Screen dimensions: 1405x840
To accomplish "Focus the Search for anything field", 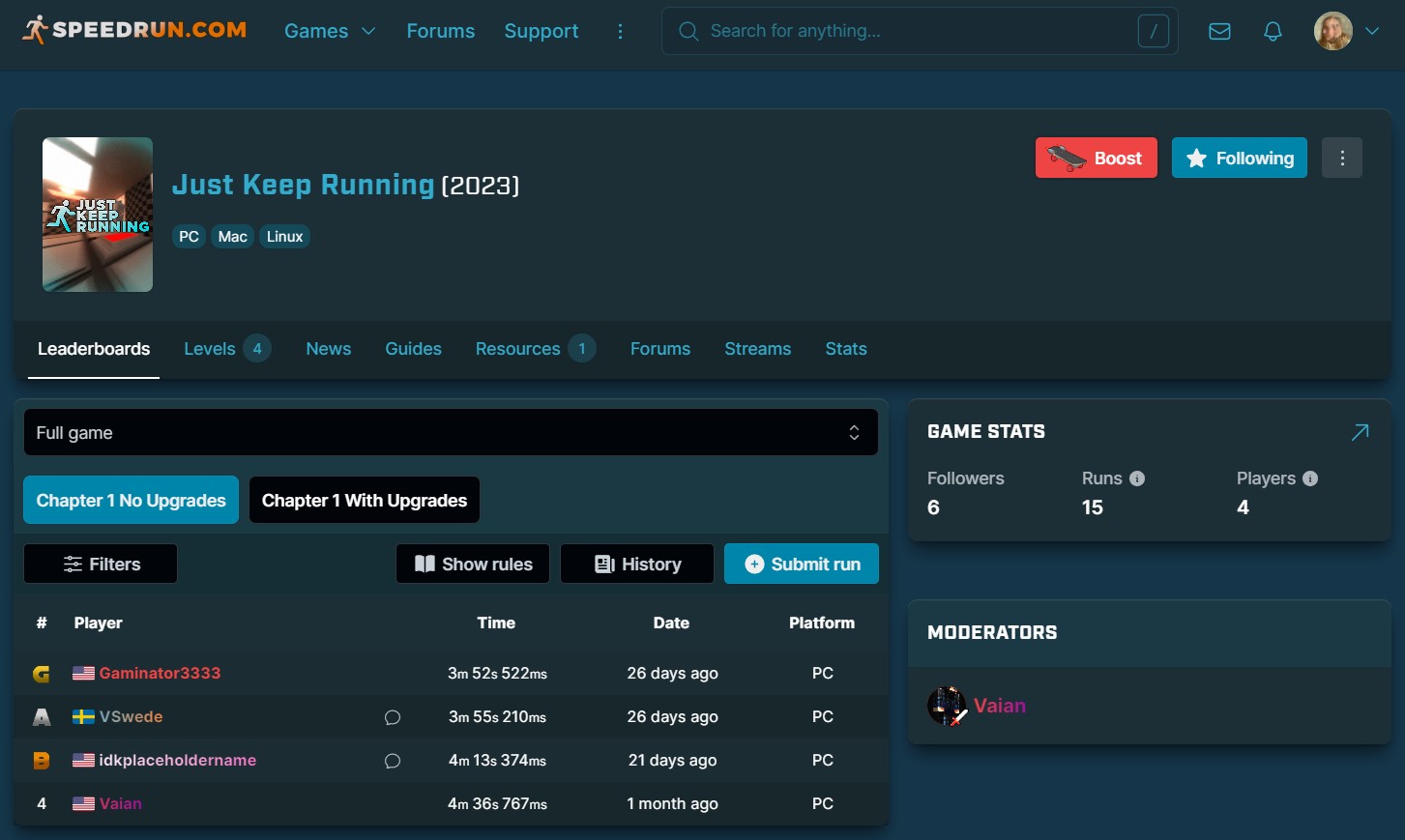I will coord(920,31).
